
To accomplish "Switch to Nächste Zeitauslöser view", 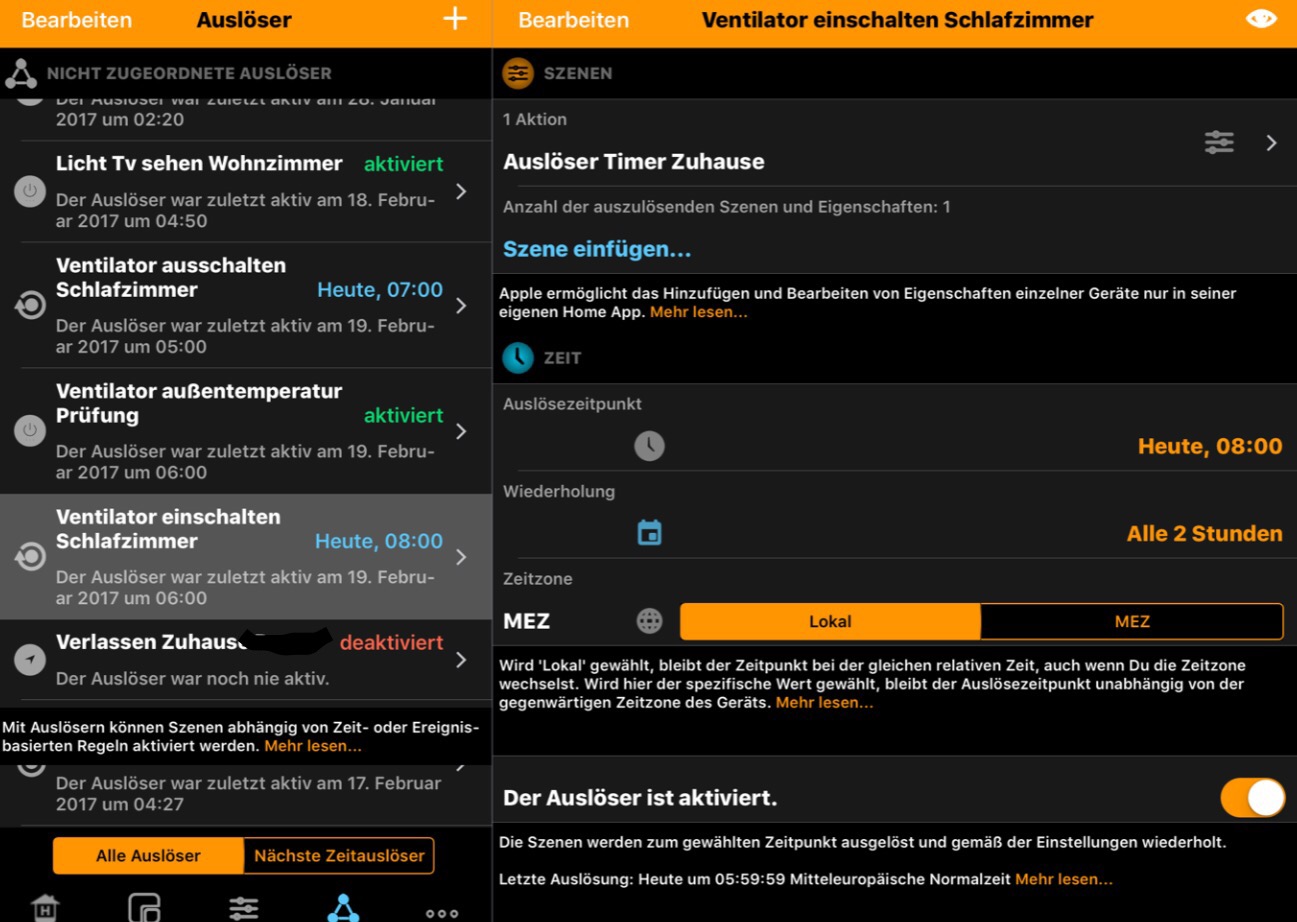I will tap(339, 856).
